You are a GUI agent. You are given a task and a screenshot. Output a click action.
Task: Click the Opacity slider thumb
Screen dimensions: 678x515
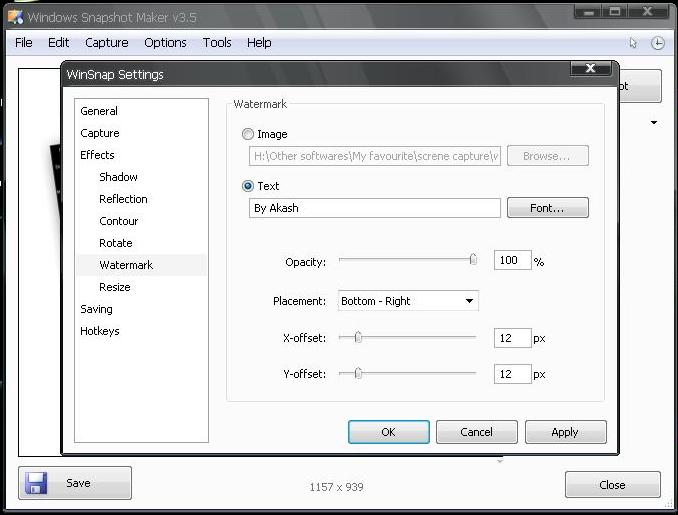(473, 259)
